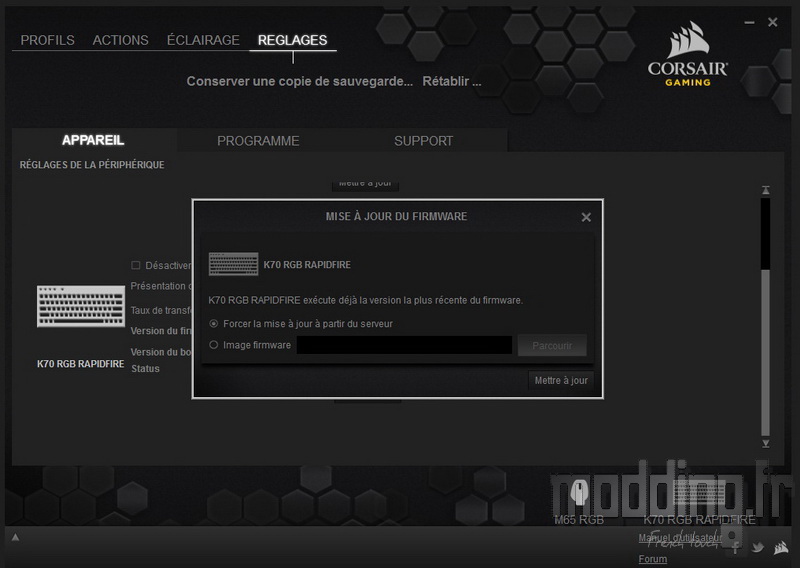Open the ÉCLAIRAGE tab
The height and width of the screenshot is (568, 800).
pos(203,40)
